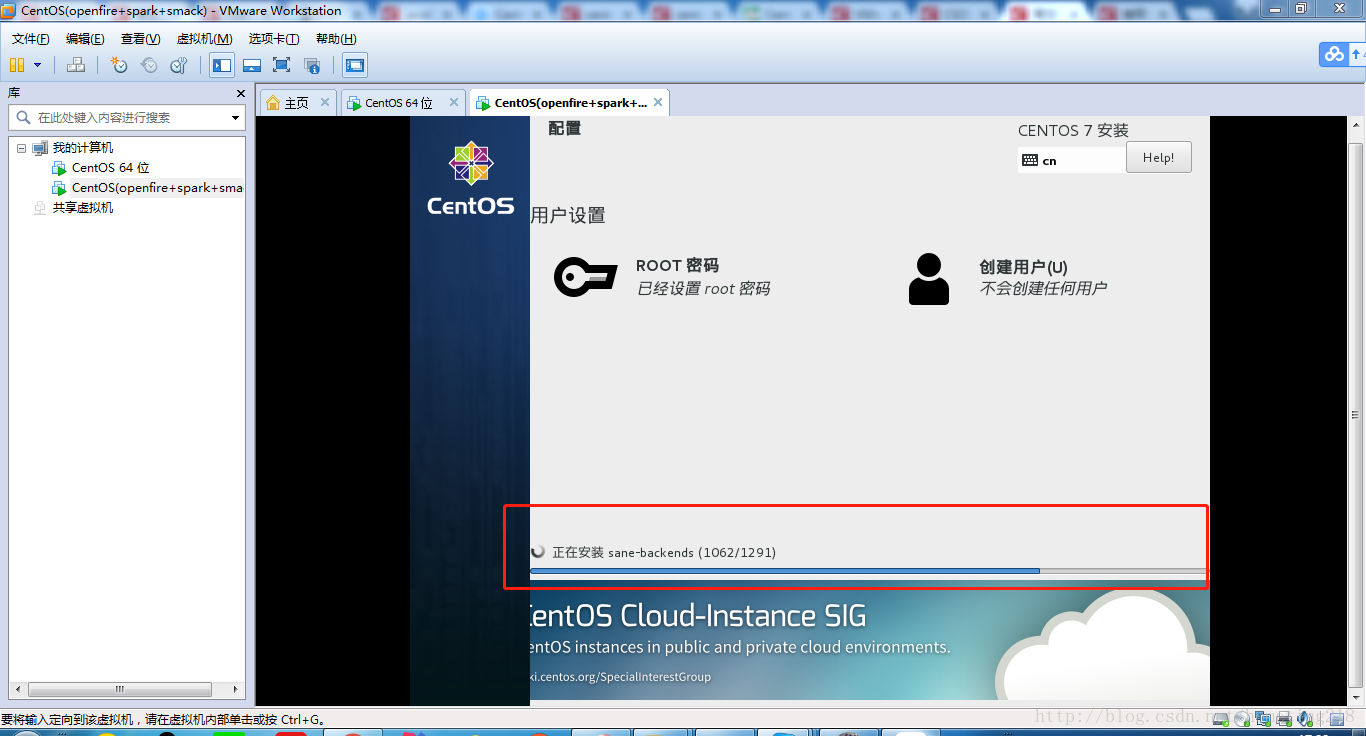The image size is (1366, 736).
Task: Click the printer status bar icon
Action: (1284, 719)
